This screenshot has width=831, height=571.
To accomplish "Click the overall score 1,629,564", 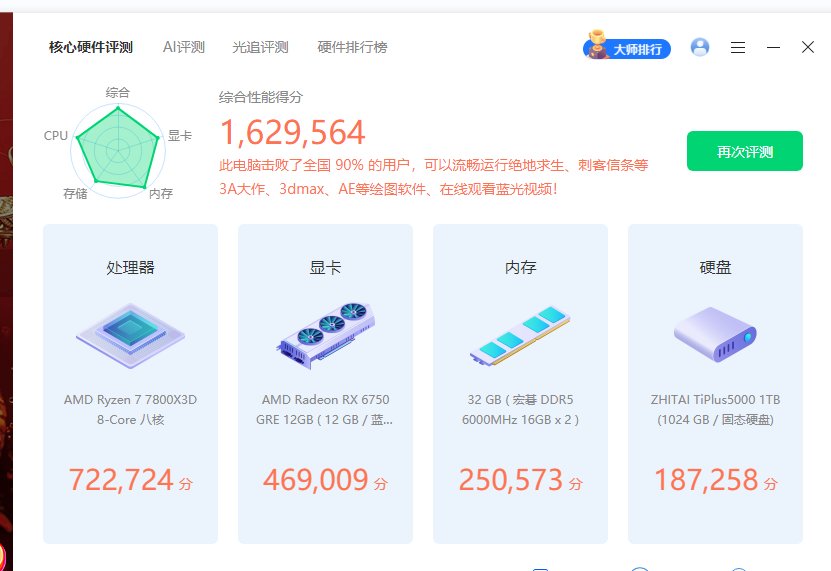I will pos(292,132).
